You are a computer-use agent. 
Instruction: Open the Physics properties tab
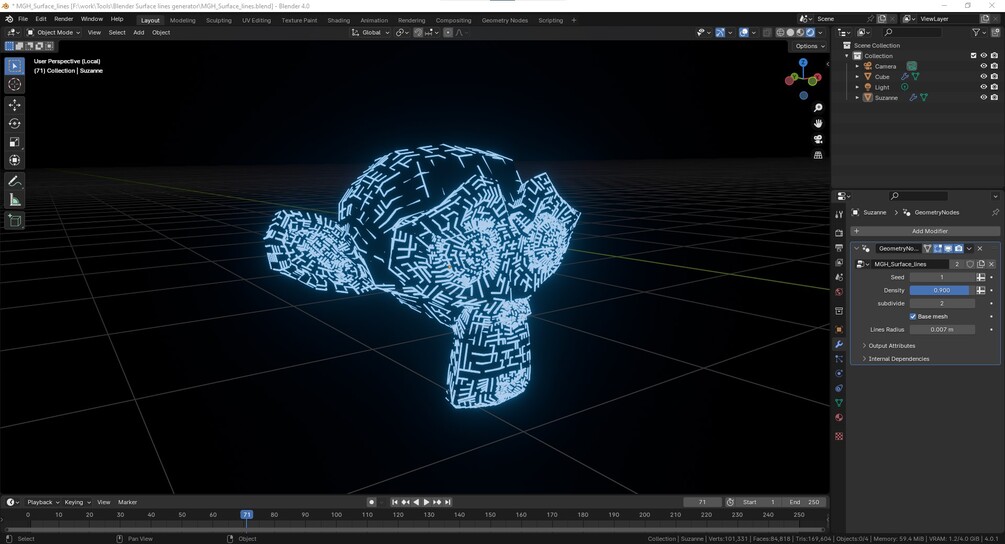pos(839,374)
